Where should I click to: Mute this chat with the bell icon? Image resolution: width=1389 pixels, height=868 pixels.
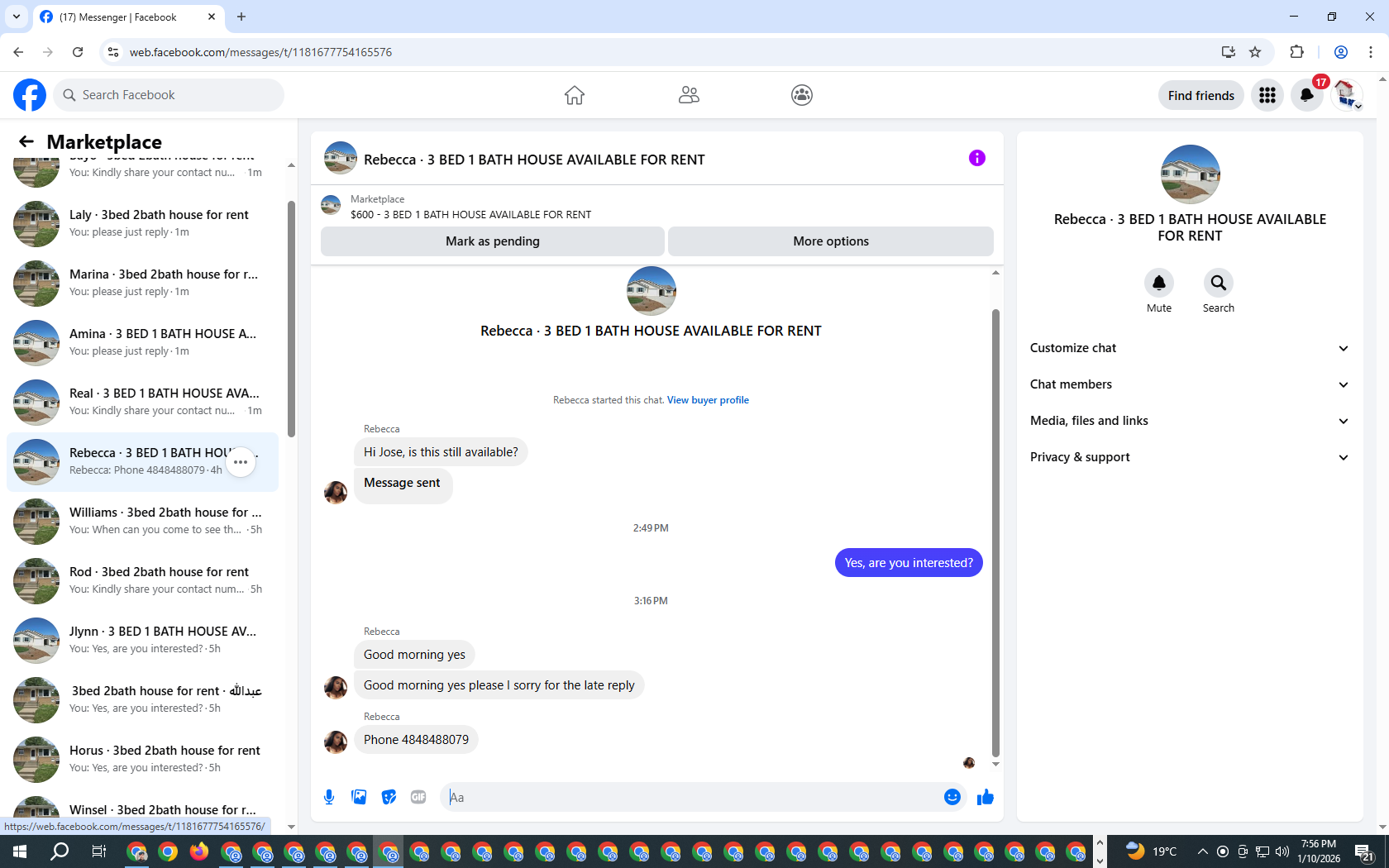[1159, 283]
